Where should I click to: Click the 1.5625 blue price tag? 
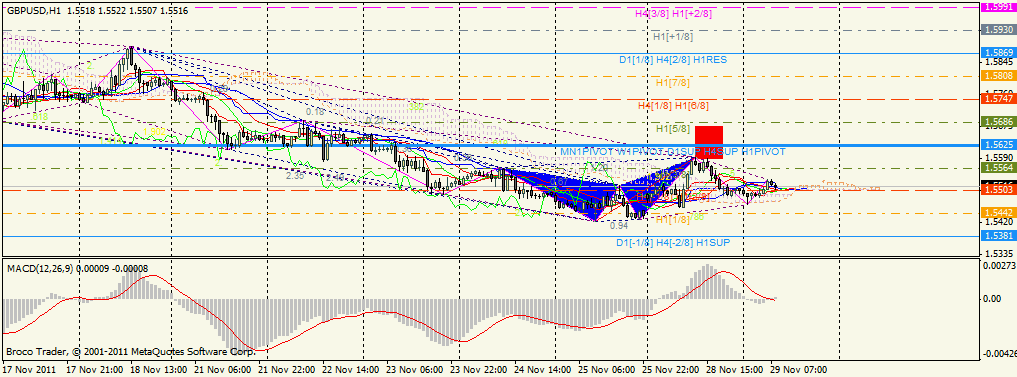click(x=999, y=145)
